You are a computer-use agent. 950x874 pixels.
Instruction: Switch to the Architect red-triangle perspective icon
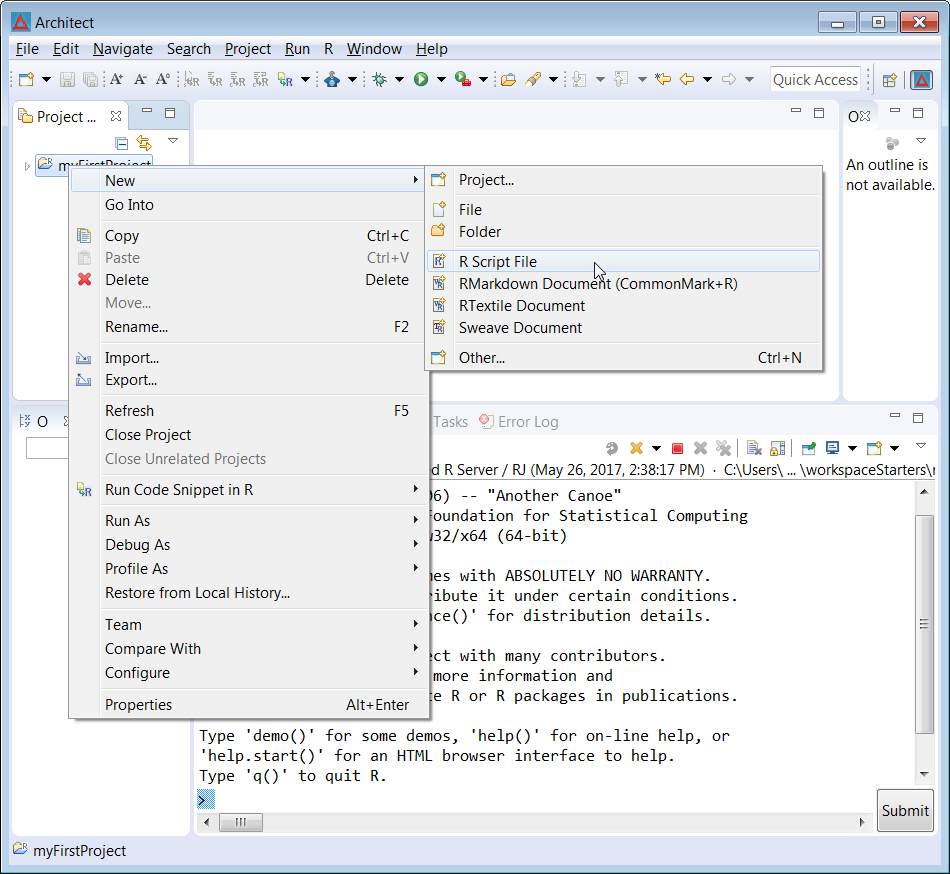[922, 80]
